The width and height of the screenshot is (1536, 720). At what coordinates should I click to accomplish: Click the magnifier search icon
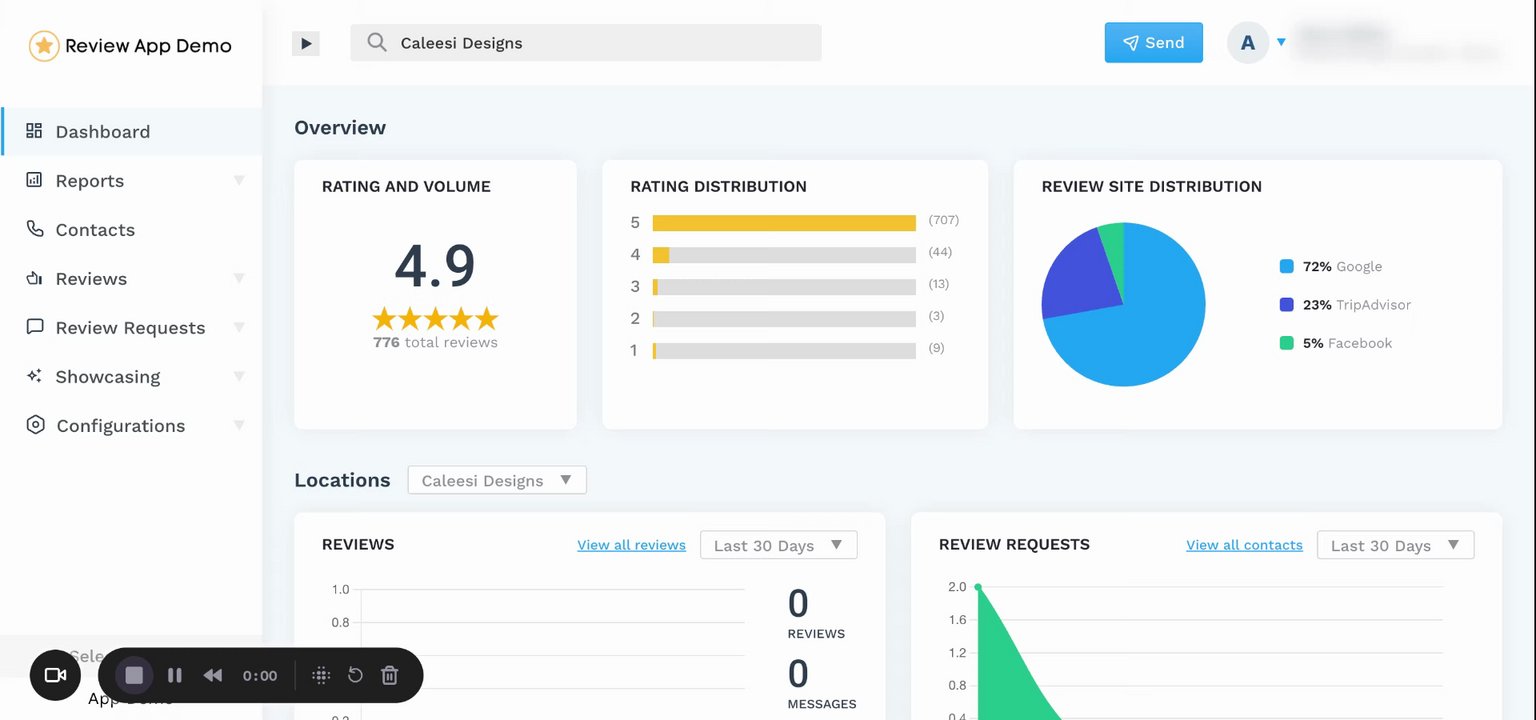(x=377, y=43)
